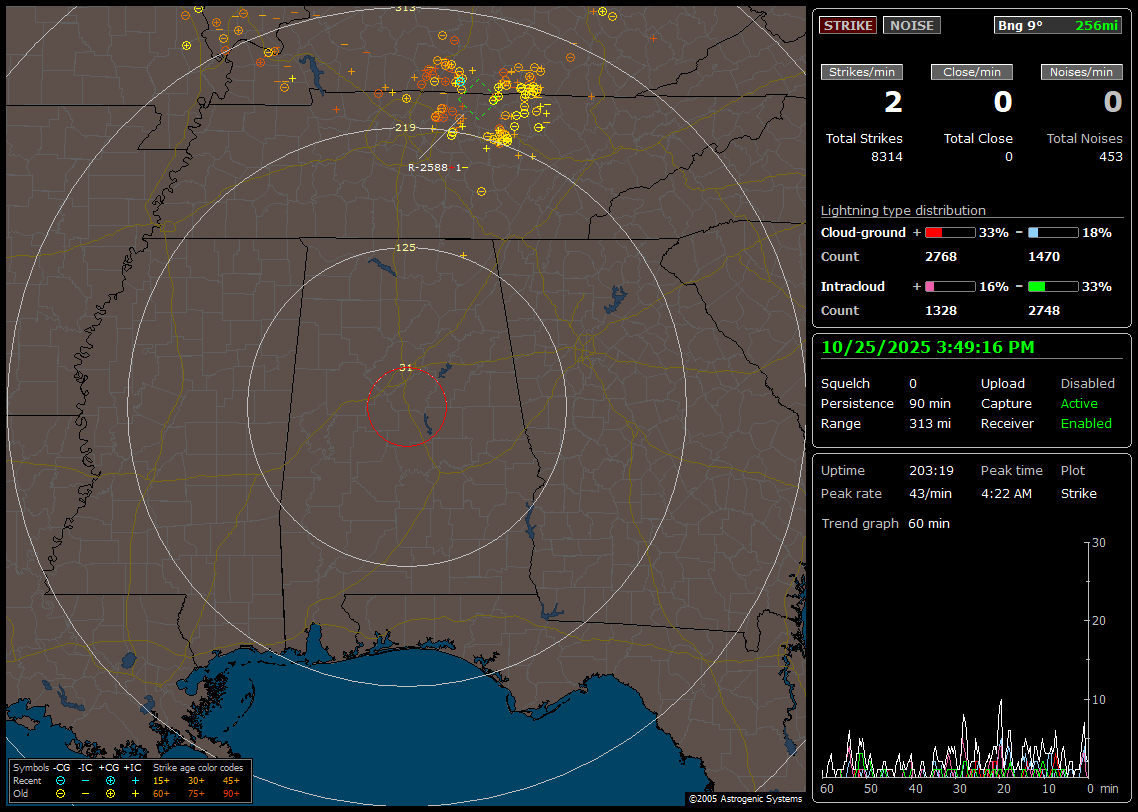This screenshot has height=812, width=1138.
Task: Click the negative Intracloud green percentage bar
Action: pyautogui.click(x=1053, y=286)
